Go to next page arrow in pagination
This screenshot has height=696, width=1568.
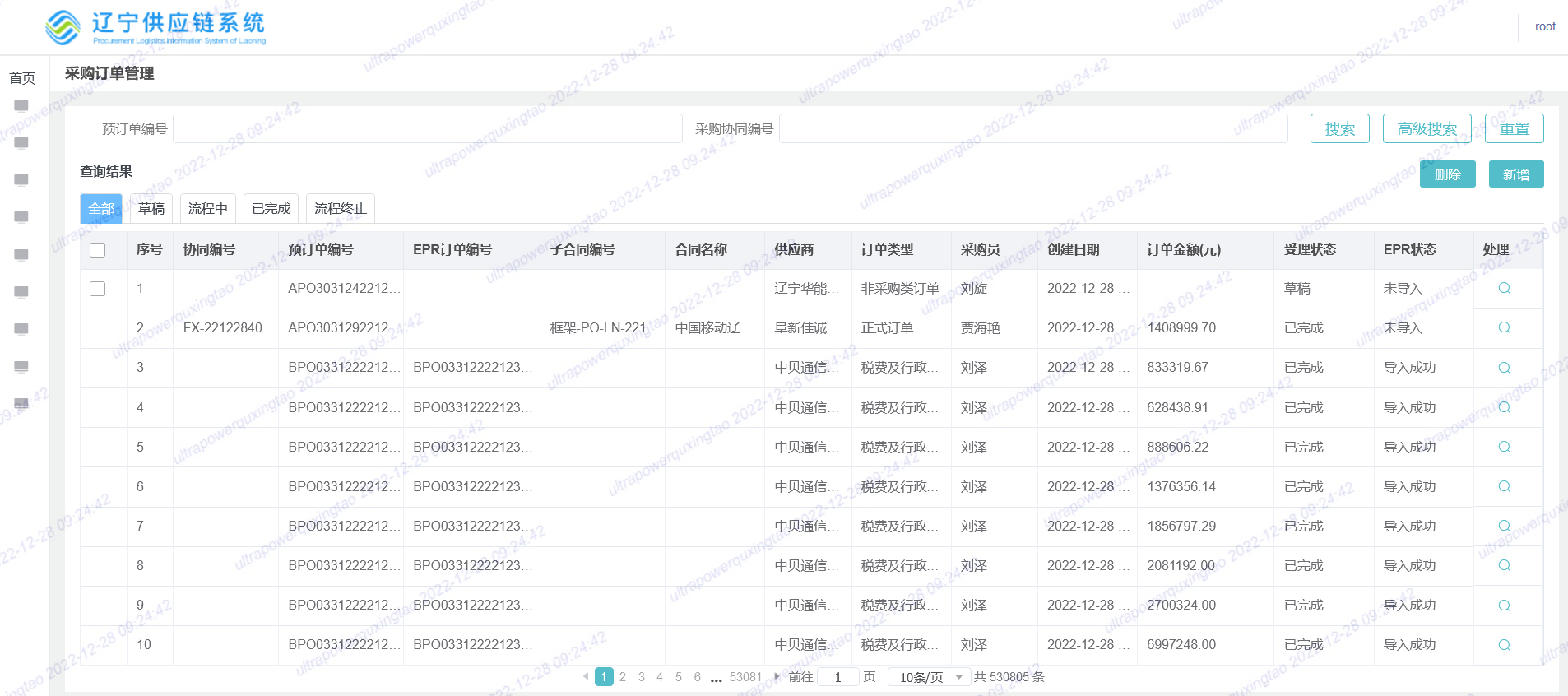click(777, 676)
